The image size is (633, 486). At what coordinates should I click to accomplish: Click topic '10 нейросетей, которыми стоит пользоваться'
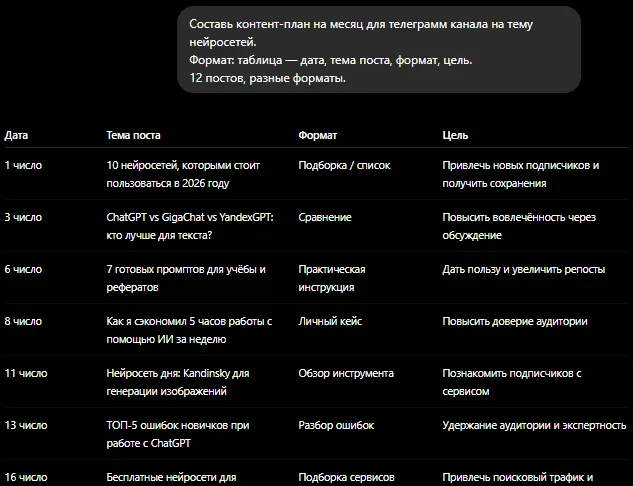183,174
